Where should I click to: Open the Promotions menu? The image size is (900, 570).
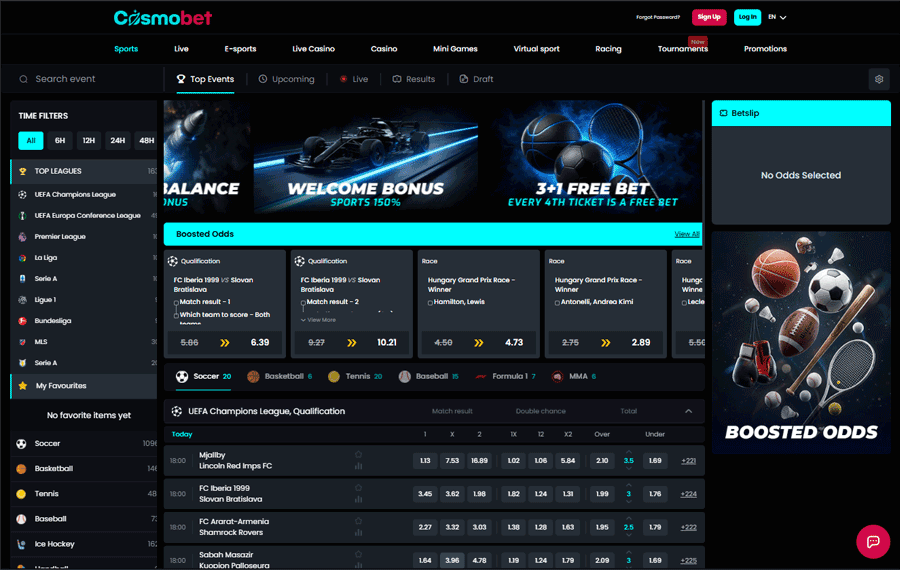pos(765,49)
